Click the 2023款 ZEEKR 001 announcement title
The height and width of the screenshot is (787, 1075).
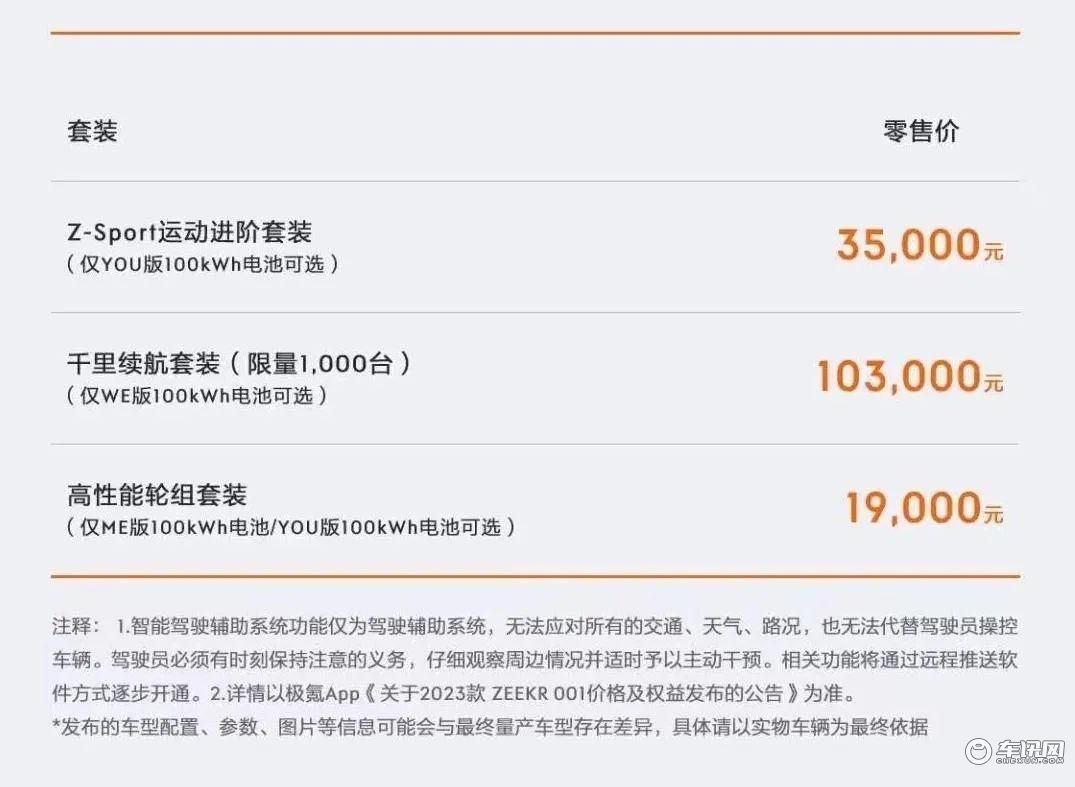pyautogui.click(x=581, y=694)
